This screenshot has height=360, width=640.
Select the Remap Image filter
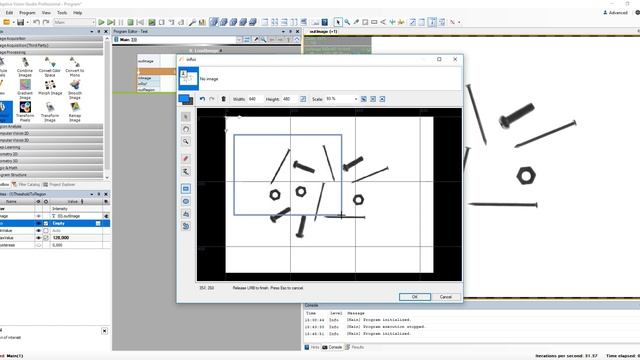coord(75,112)
